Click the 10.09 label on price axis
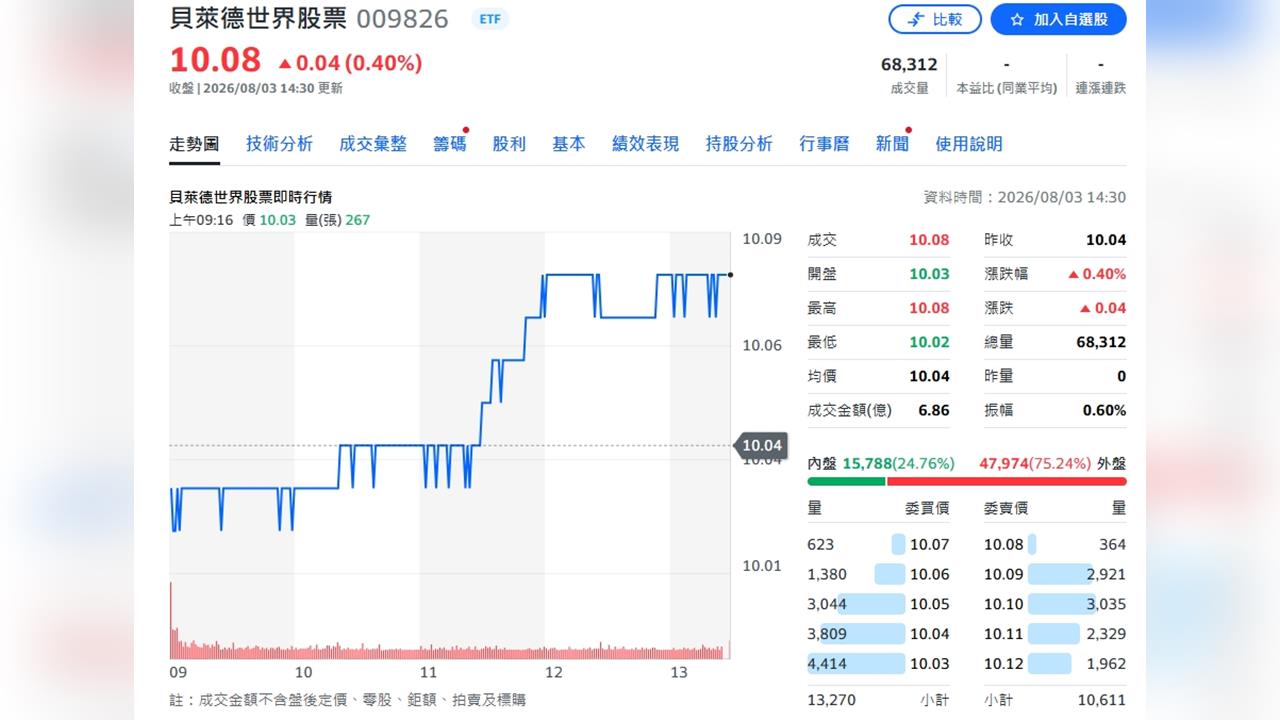Image resolution: width=1280 pixels, height=720 pixels. click(762, 239)
